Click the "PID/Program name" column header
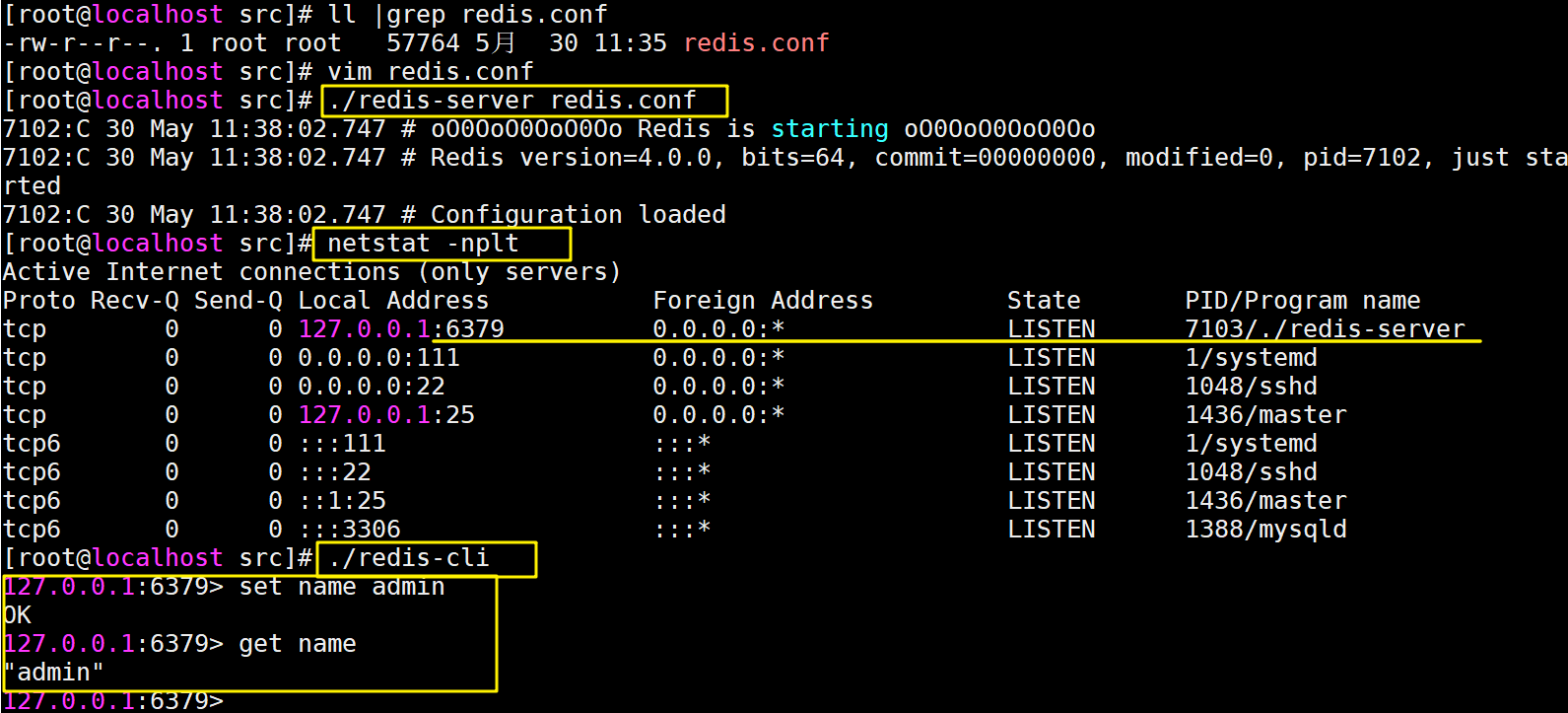 pyautogui.click(x=1303, y=301)
